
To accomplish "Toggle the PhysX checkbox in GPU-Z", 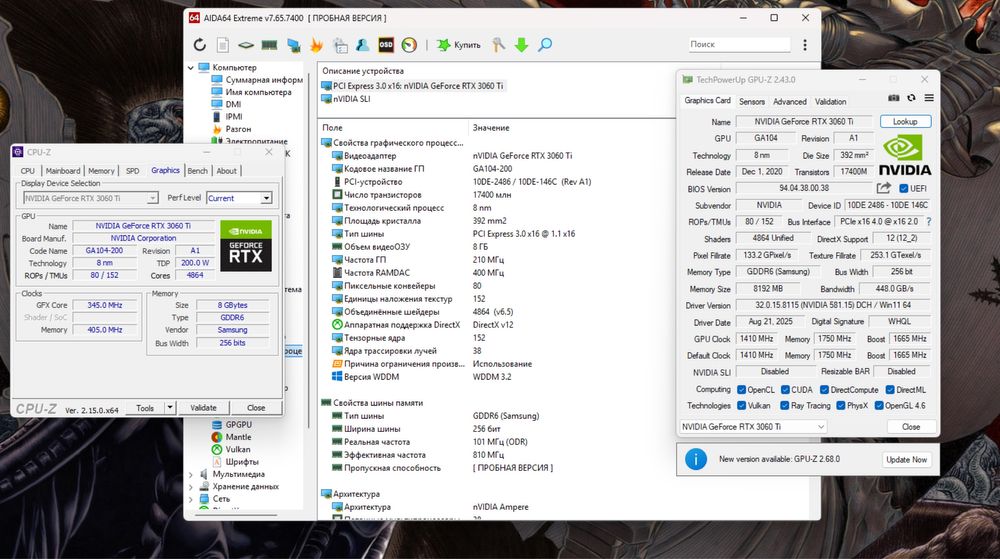I will pyautogui.click(x=841, y=405).
